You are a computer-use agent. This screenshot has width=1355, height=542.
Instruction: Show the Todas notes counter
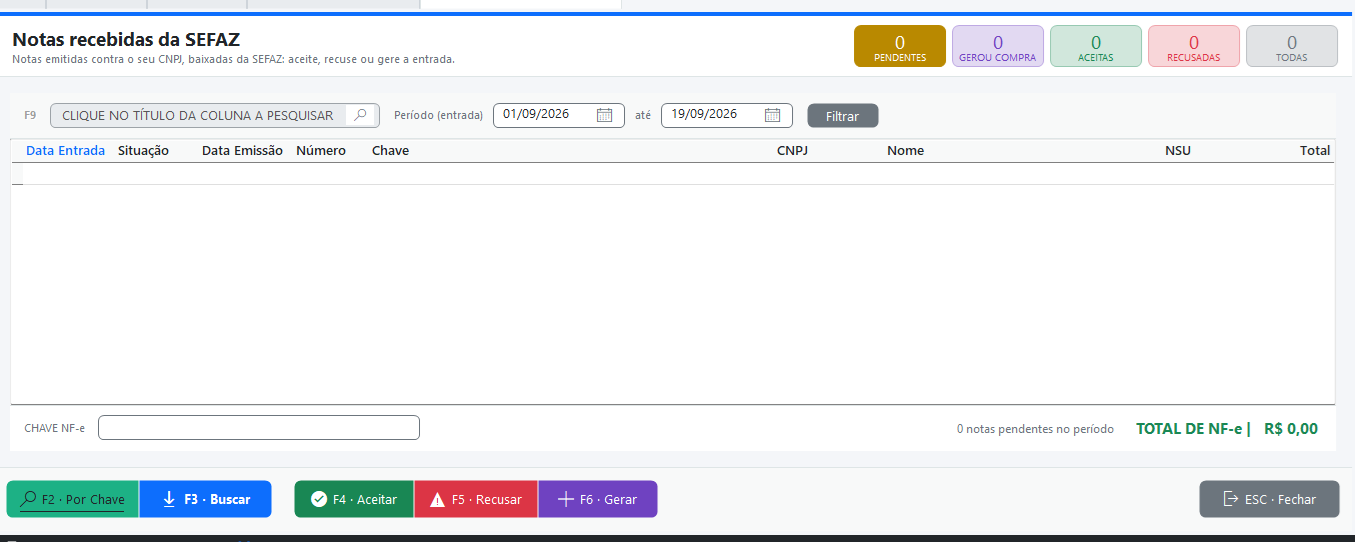(1292, 46)
